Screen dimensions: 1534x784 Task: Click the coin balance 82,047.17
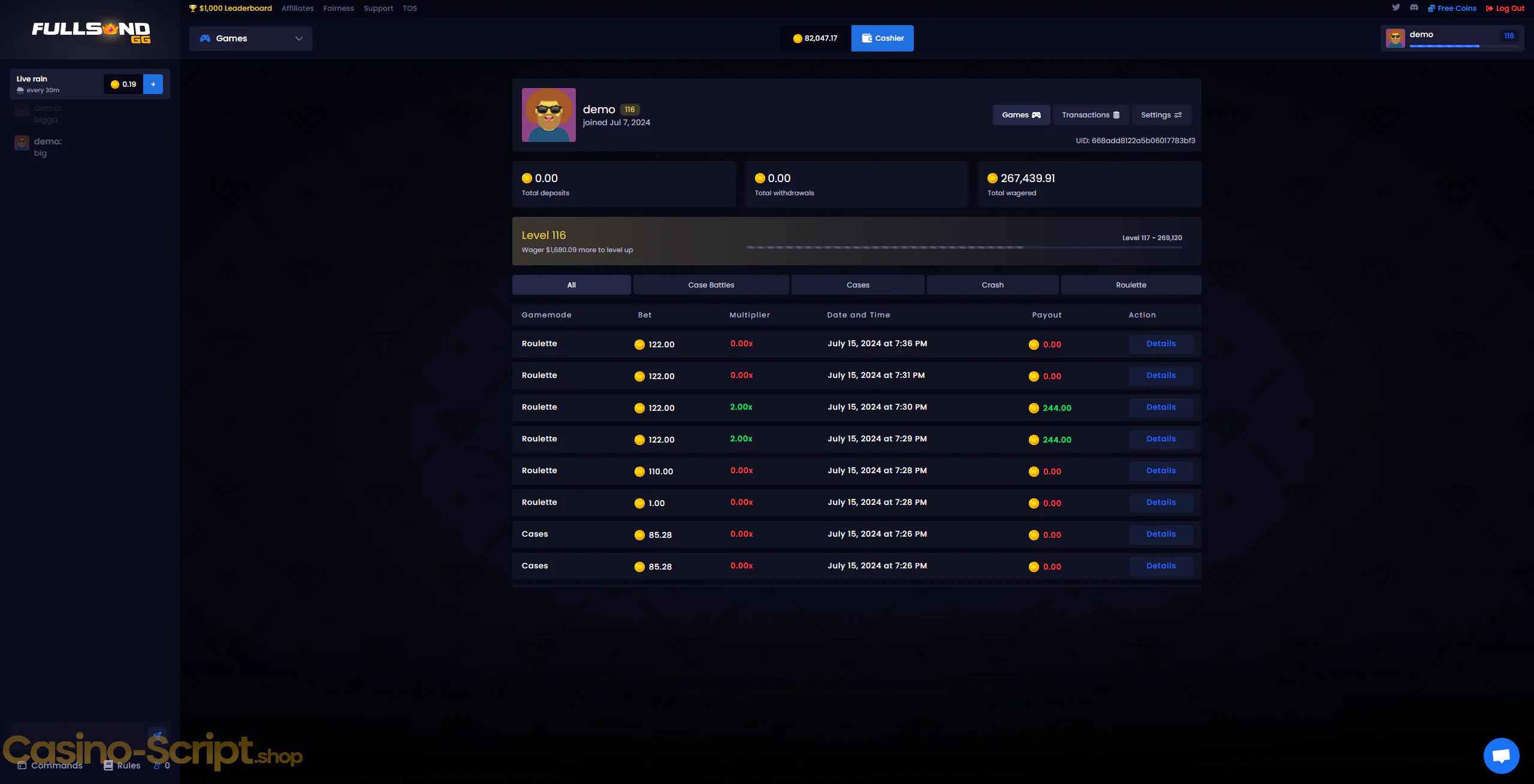[815, 38]
